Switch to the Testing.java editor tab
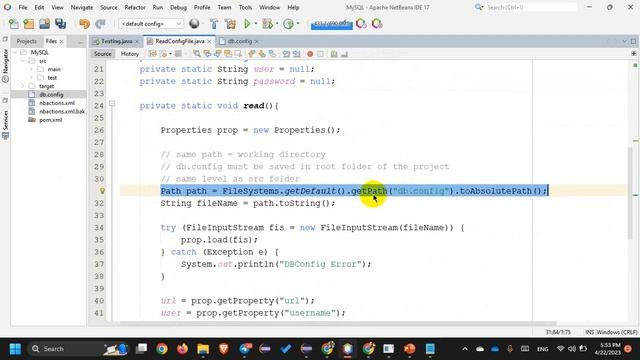 (x=116, y=41)
